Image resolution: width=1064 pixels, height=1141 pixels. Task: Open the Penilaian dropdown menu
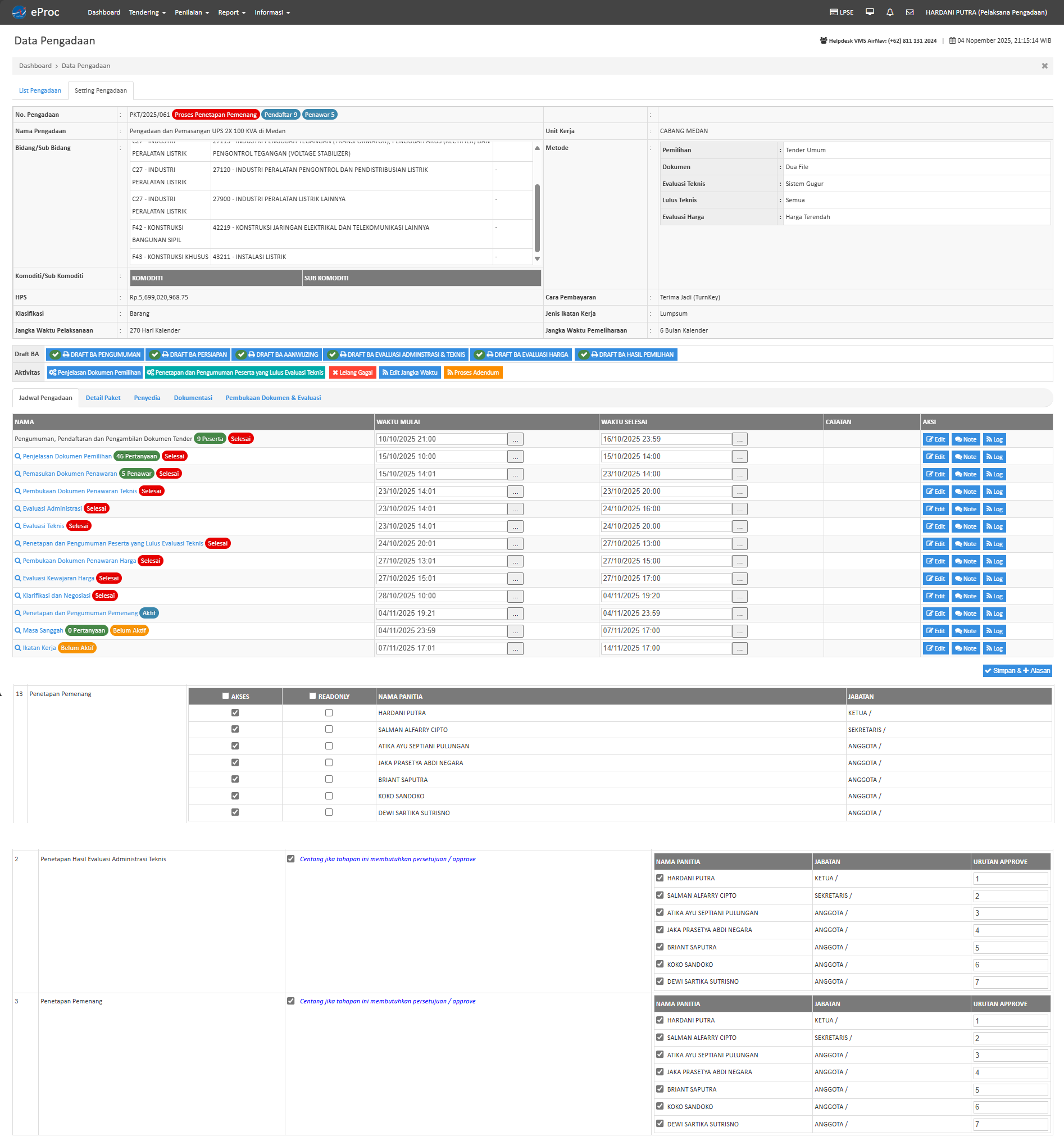(x=192, y=12)
